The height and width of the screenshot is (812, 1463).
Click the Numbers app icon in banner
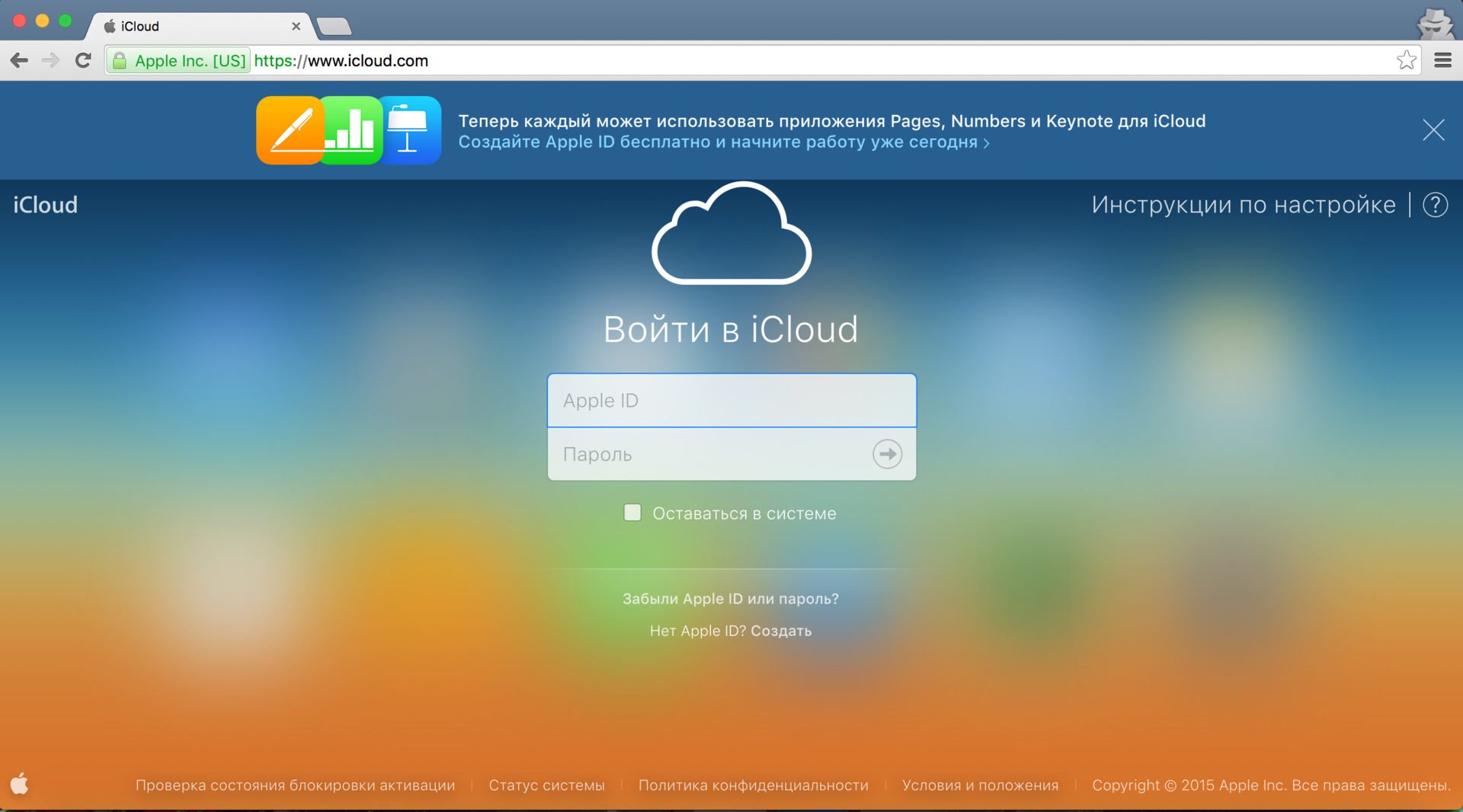(x=351, y=130)
